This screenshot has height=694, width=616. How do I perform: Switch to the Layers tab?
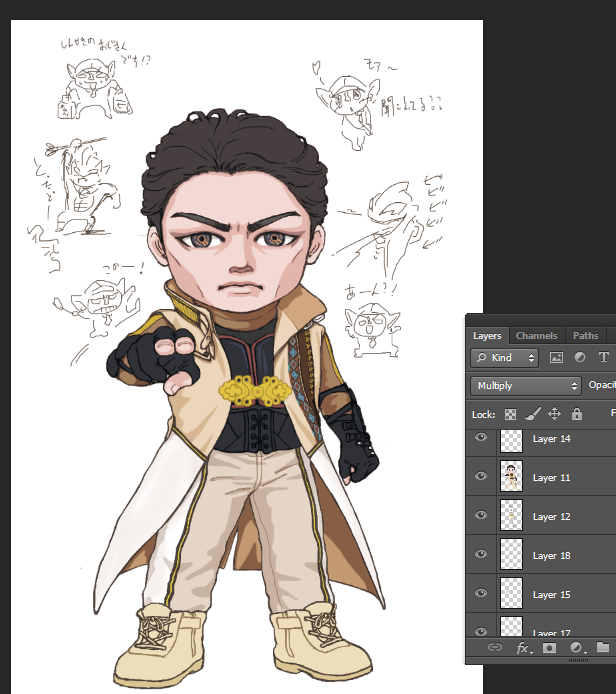[x=487, y=336]
